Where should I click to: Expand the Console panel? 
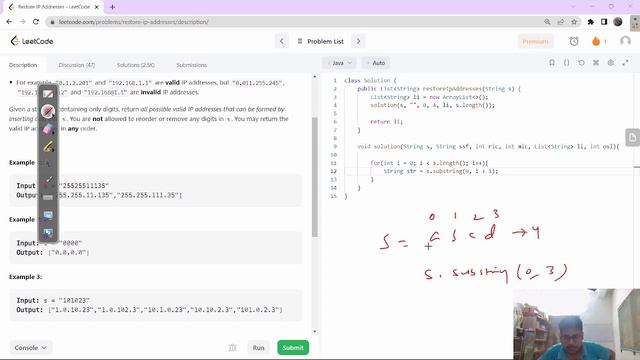[31, 348]
